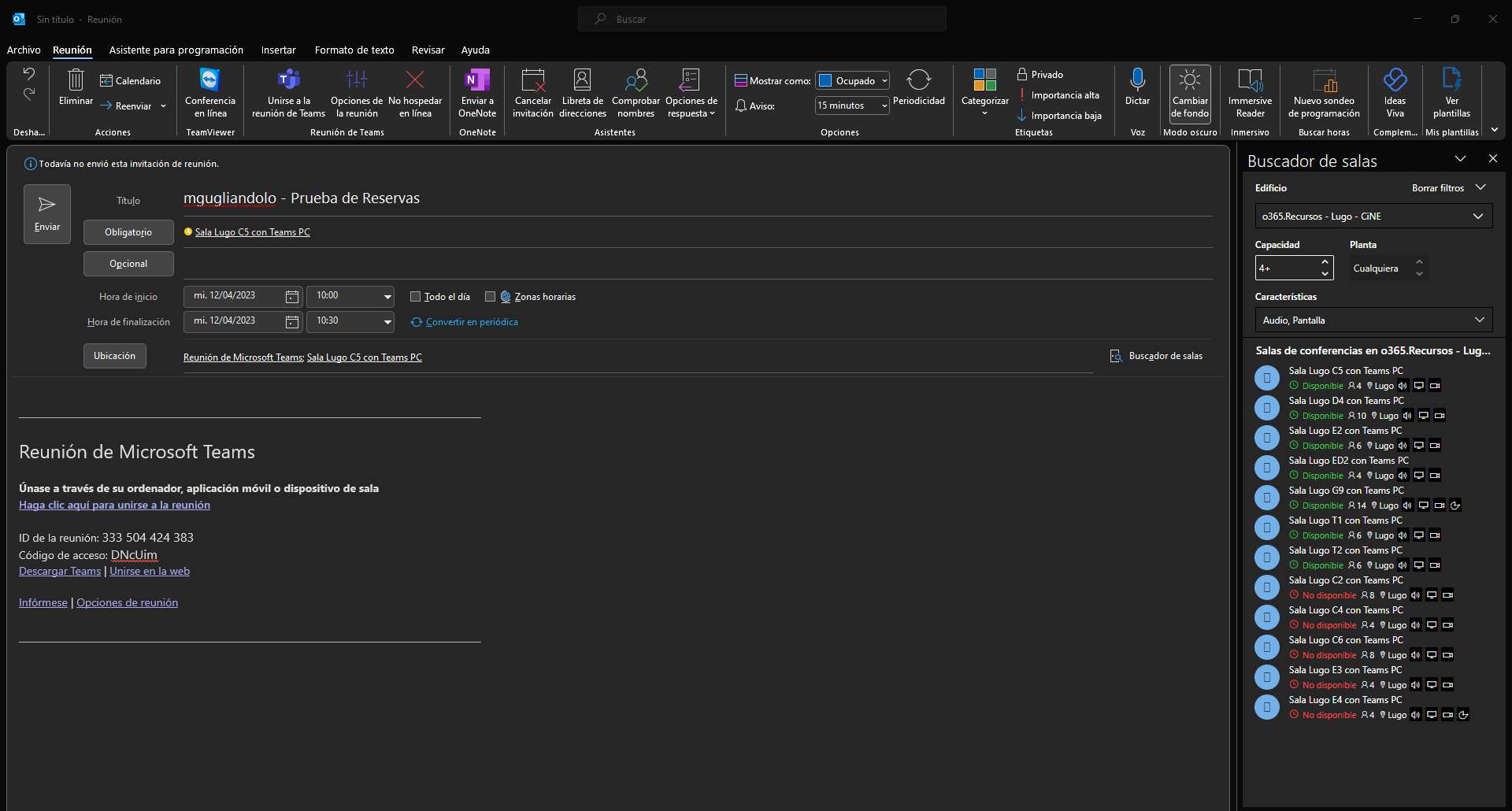Switch to Asistente para programación tab
1512x811 pixels.
click(176, 50)
